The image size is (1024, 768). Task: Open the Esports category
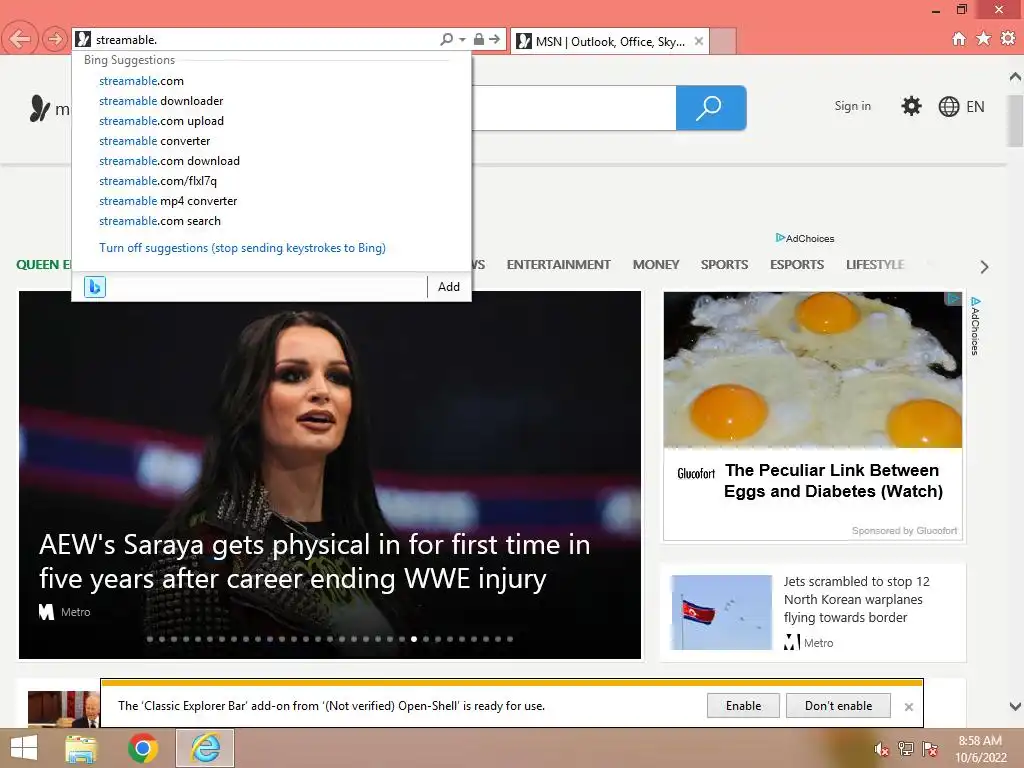coord(797,264)
